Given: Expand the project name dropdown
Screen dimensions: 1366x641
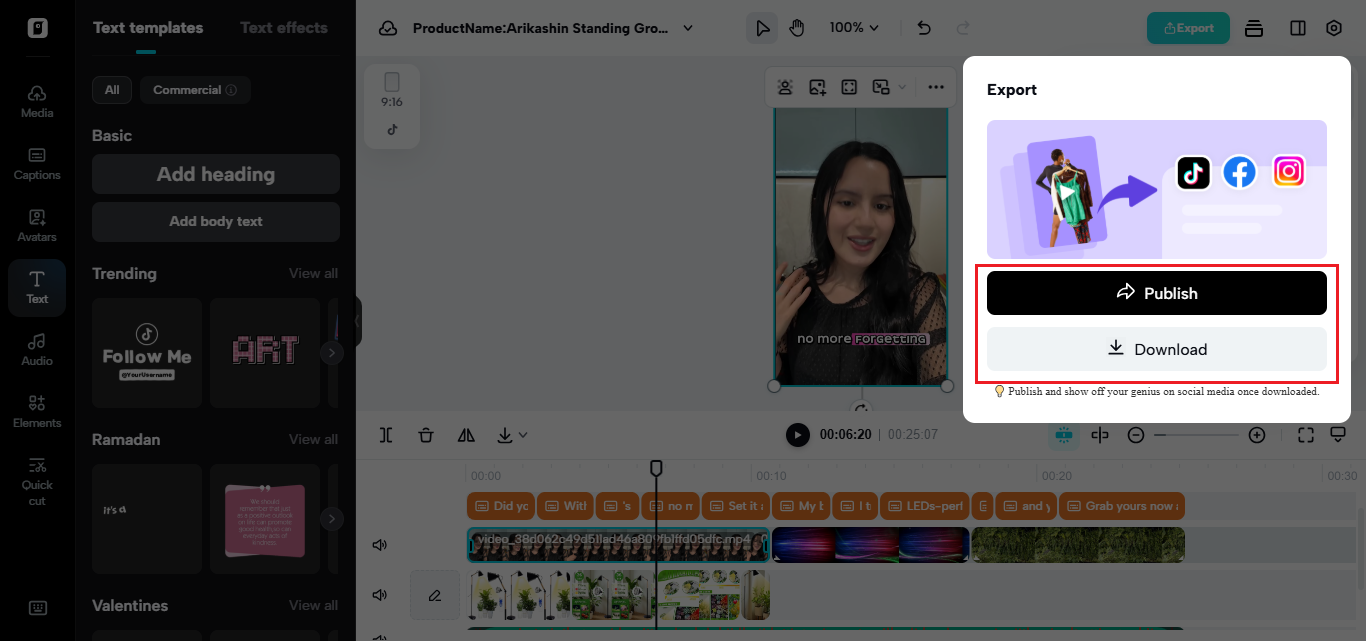Looking at the screenshot, I should pos(687,28).
